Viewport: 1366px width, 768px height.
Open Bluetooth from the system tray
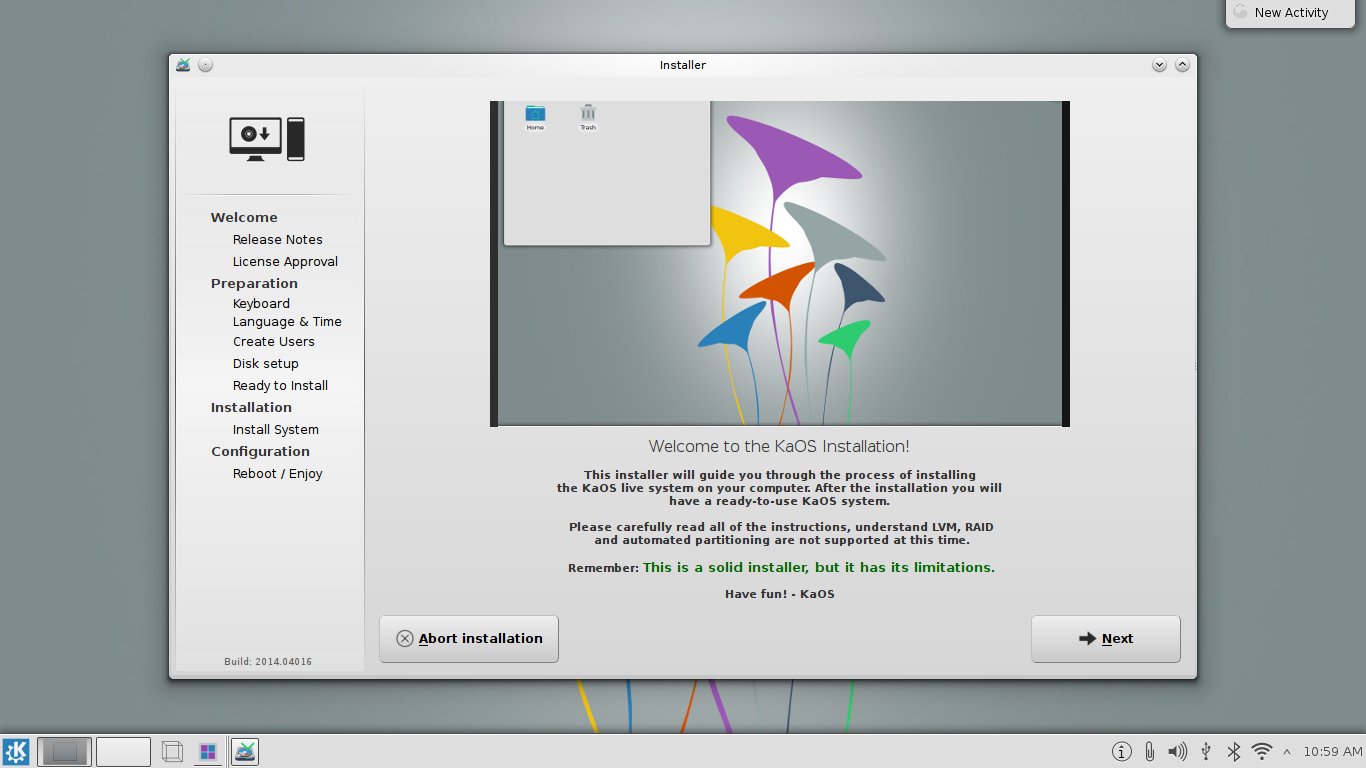(x=1234, y=752)
